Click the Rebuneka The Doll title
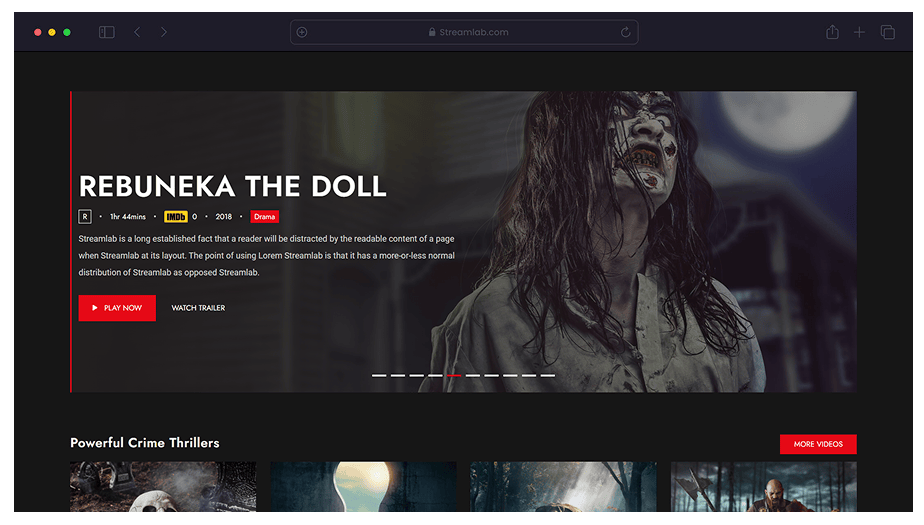The height and width of the screenshot is (525, 924). pyautogui.click(x=232, y=186)
